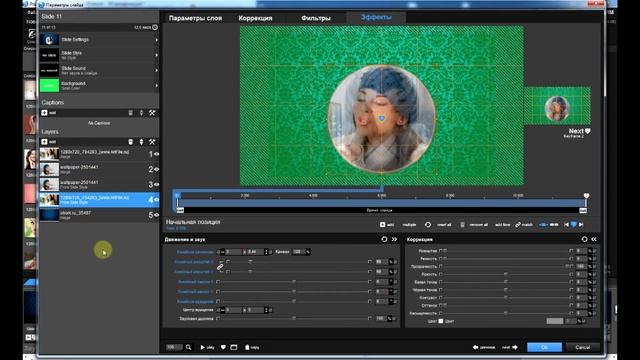Go to next slide
Viewport: 640px width, 360px height.
[x=510, y=347]
